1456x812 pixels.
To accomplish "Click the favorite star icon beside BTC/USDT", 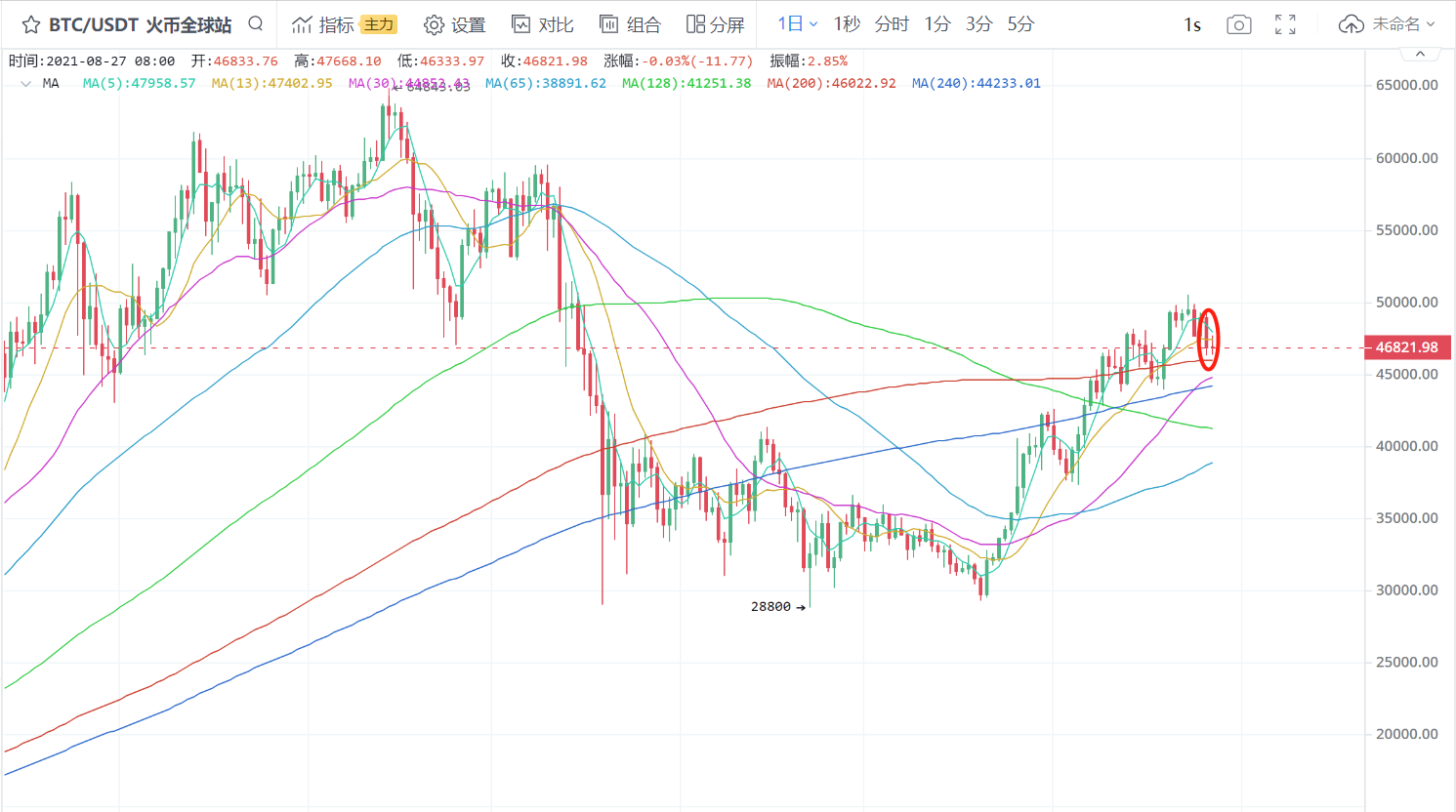I will (x=31, y=24).
